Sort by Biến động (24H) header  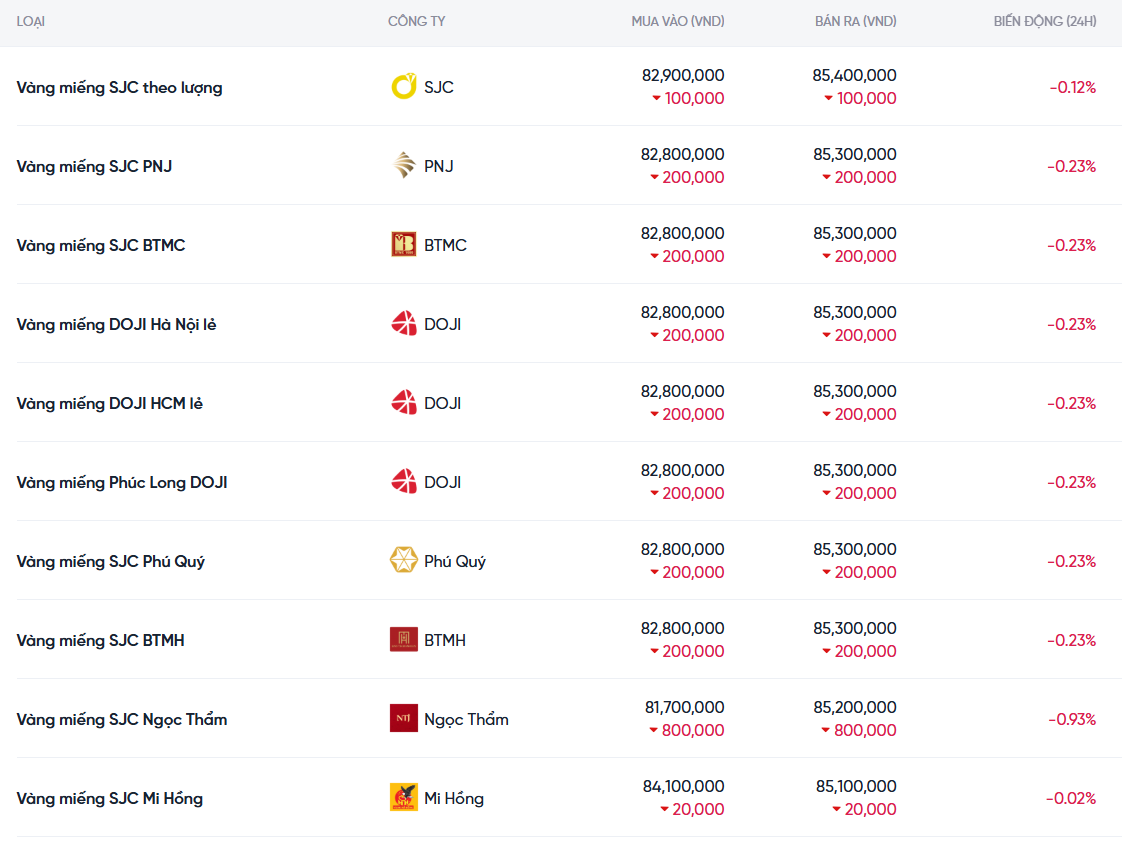click(1044, 21)
